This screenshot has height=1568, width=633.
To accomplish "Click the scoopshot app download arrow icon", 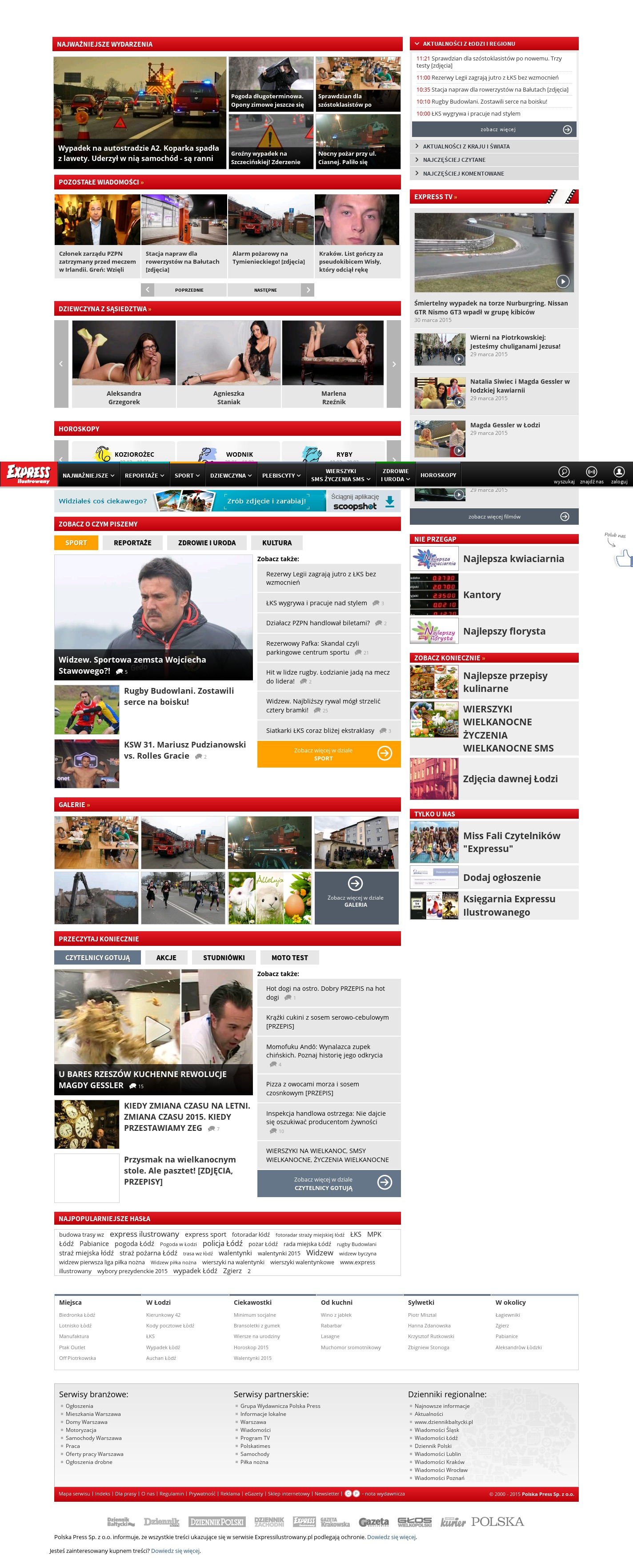I will 389,502.
